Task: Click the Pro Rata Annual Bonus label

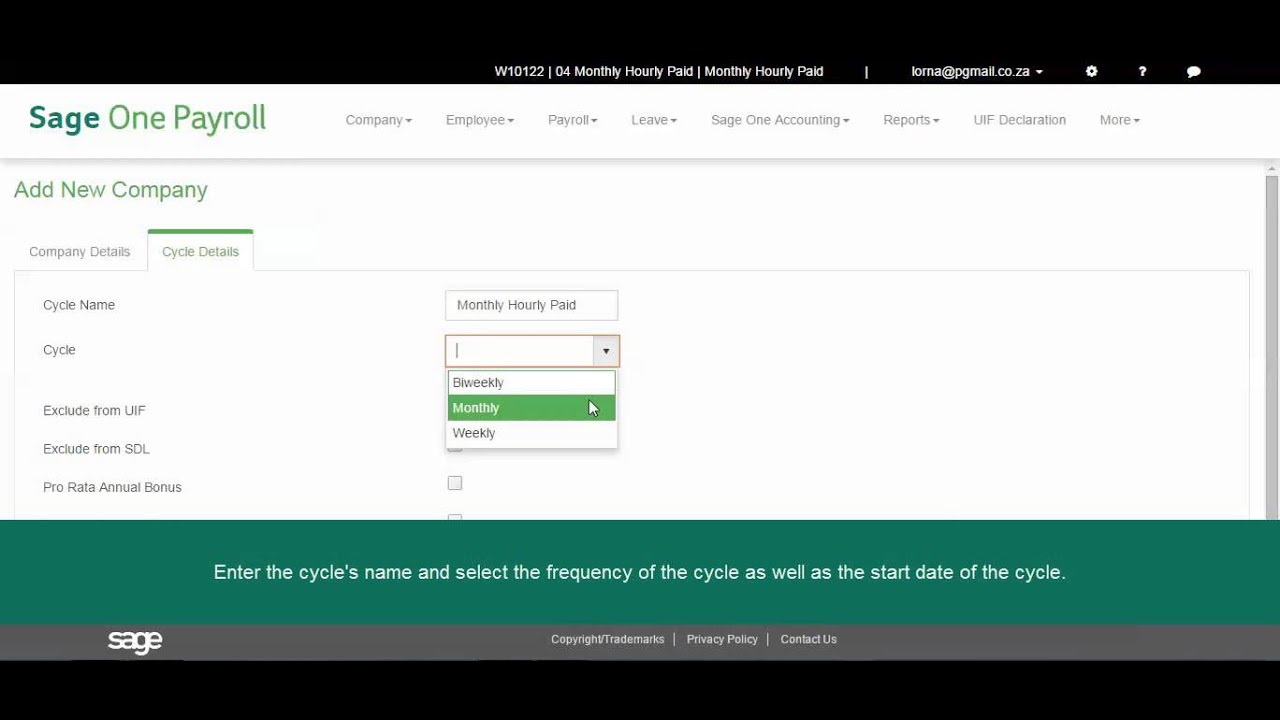Action: coord(112,488)
